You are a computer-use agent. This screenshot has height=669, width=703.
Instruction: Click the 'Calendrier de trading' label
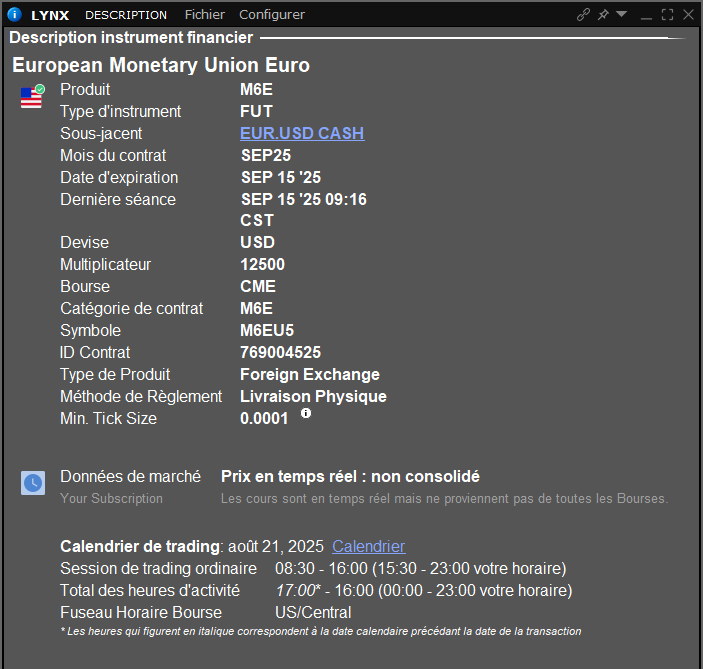click(140, 547)
